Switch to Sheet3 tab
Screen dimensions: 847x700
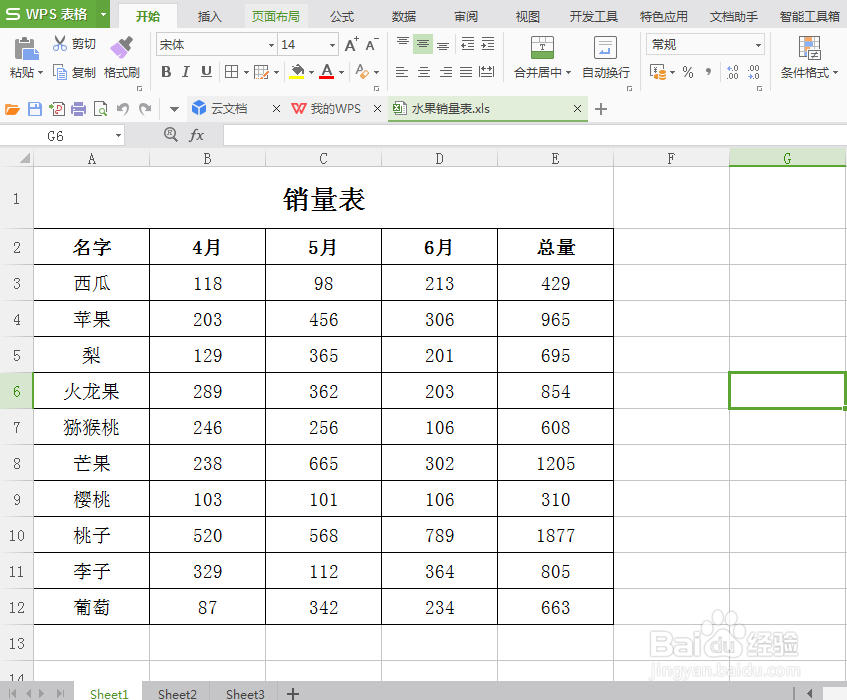(245, 694)
